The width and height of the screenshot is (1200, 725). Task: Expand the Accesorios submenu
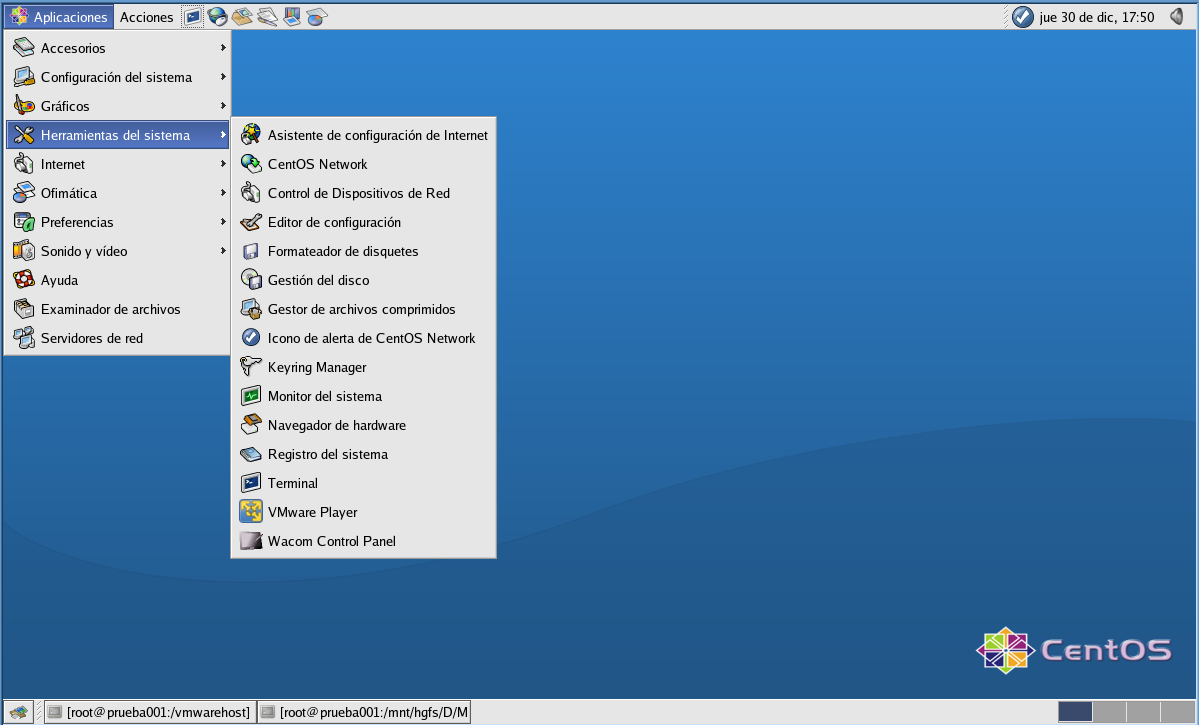click(118, 48)
